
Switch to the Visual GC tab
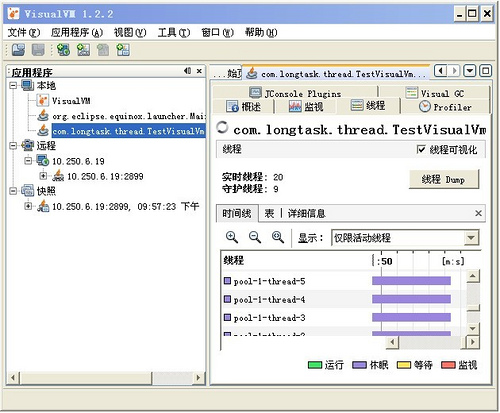pos(434,93)
